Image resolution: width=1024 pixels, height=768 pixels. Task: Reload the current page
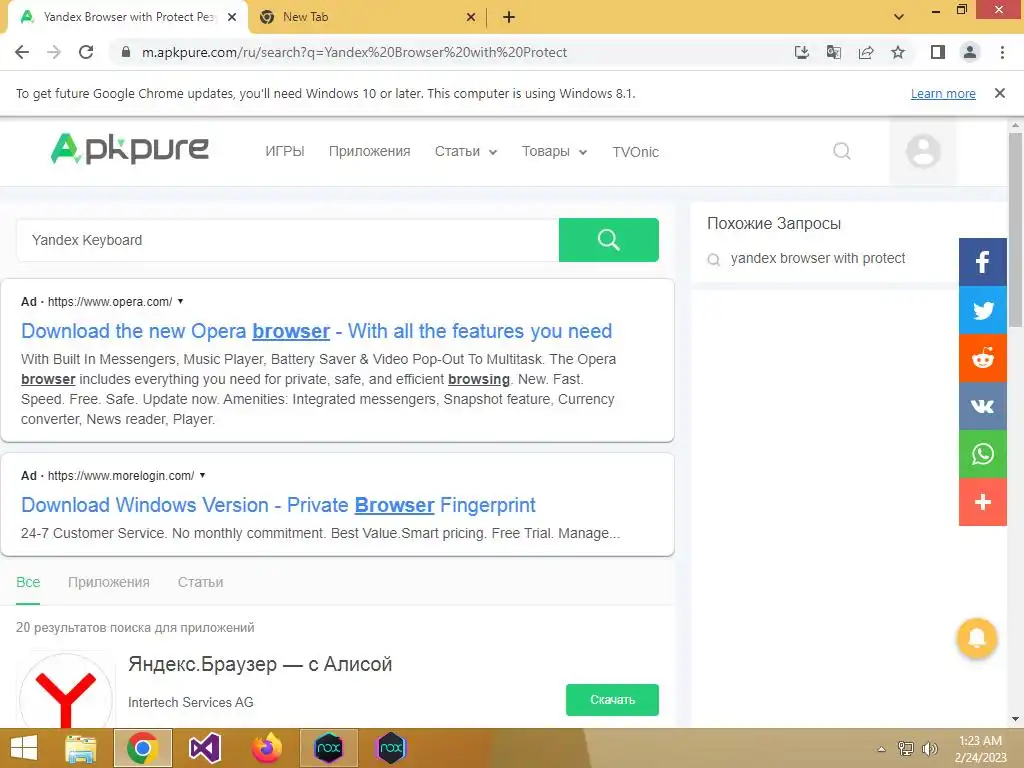point(86,52)
